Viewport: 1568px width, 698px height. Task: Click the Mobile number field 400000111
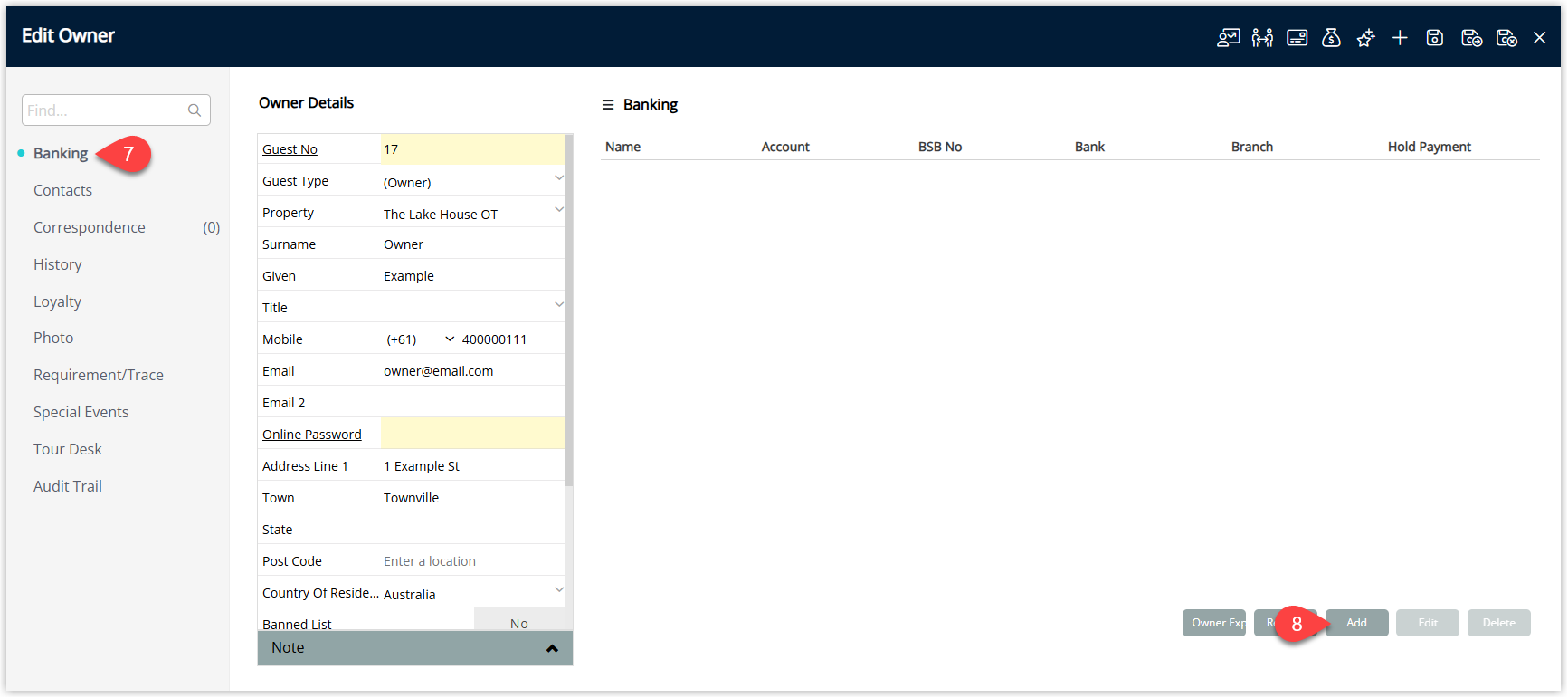511,339
